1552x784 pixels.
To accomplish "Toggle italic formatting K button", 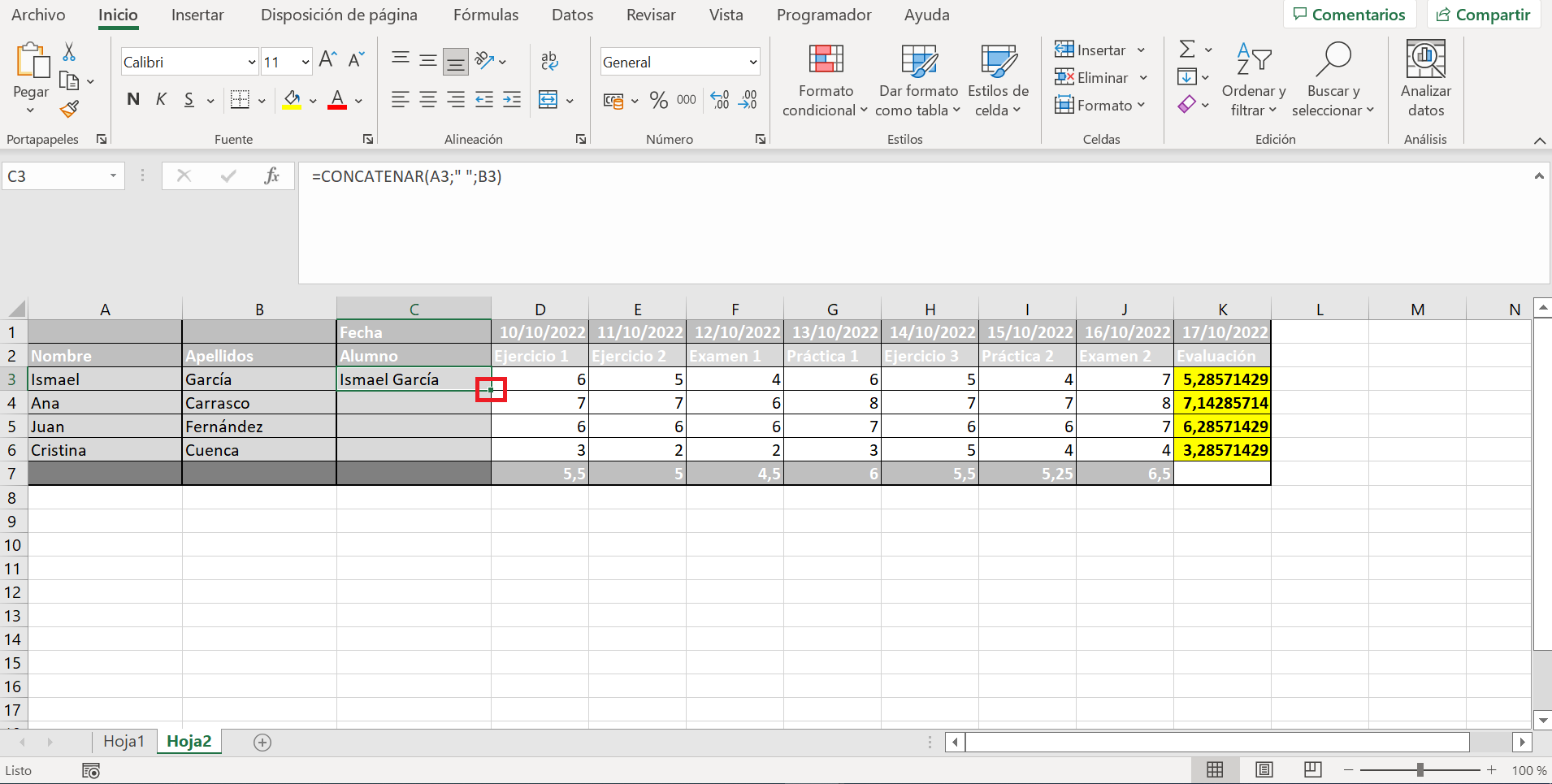I will click(x=161, y=100).
